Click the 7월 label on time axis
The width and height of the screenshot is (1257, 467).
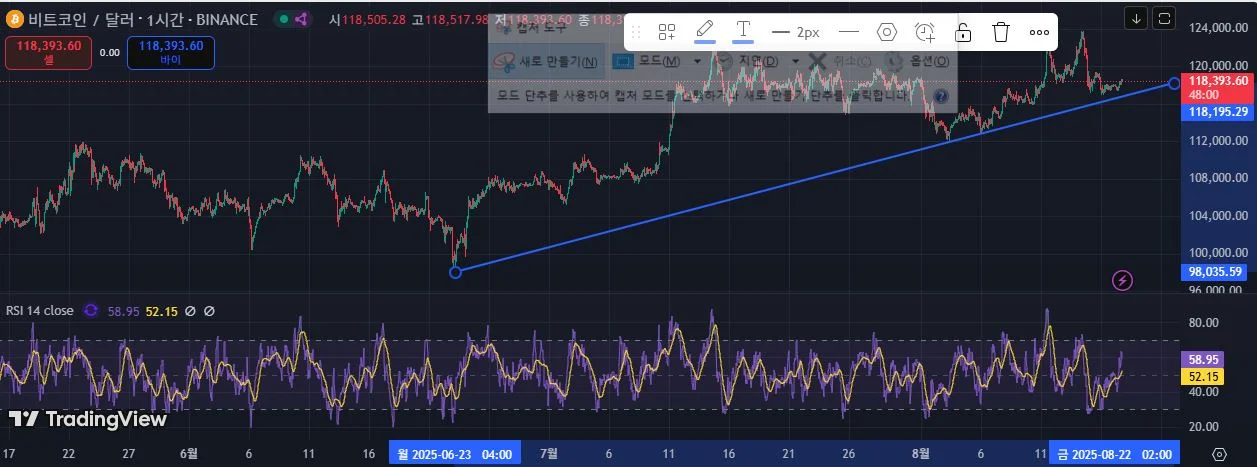tap(549, 454)
